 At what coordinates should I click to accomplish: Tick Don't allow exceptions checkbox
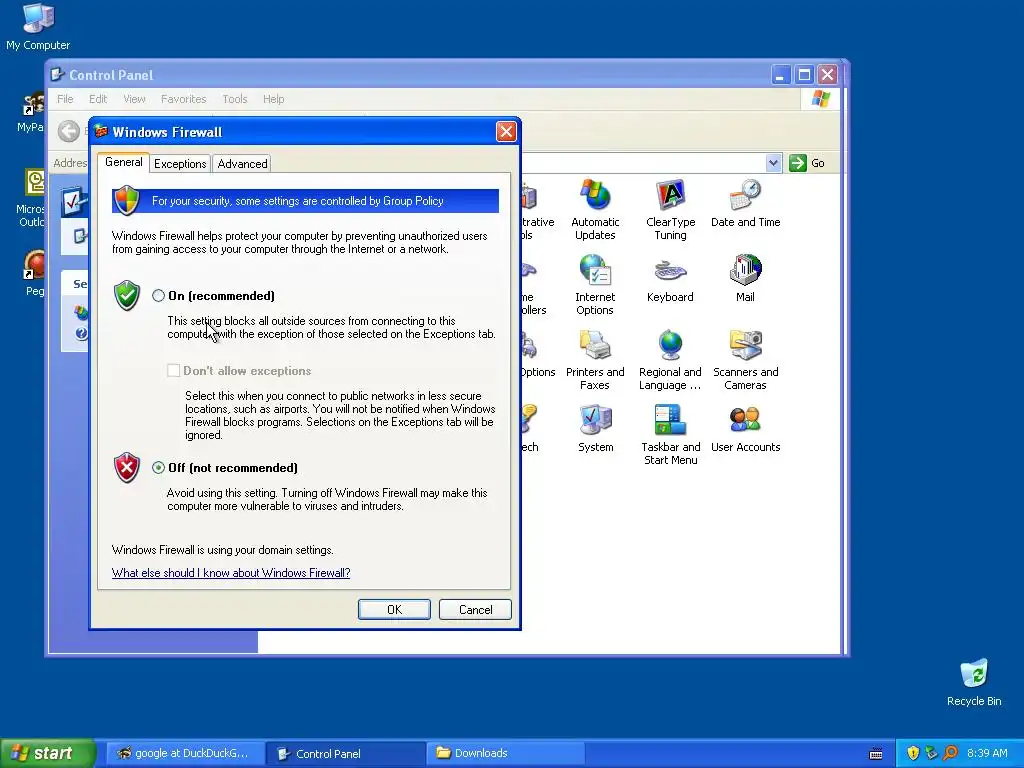[174, 371]
